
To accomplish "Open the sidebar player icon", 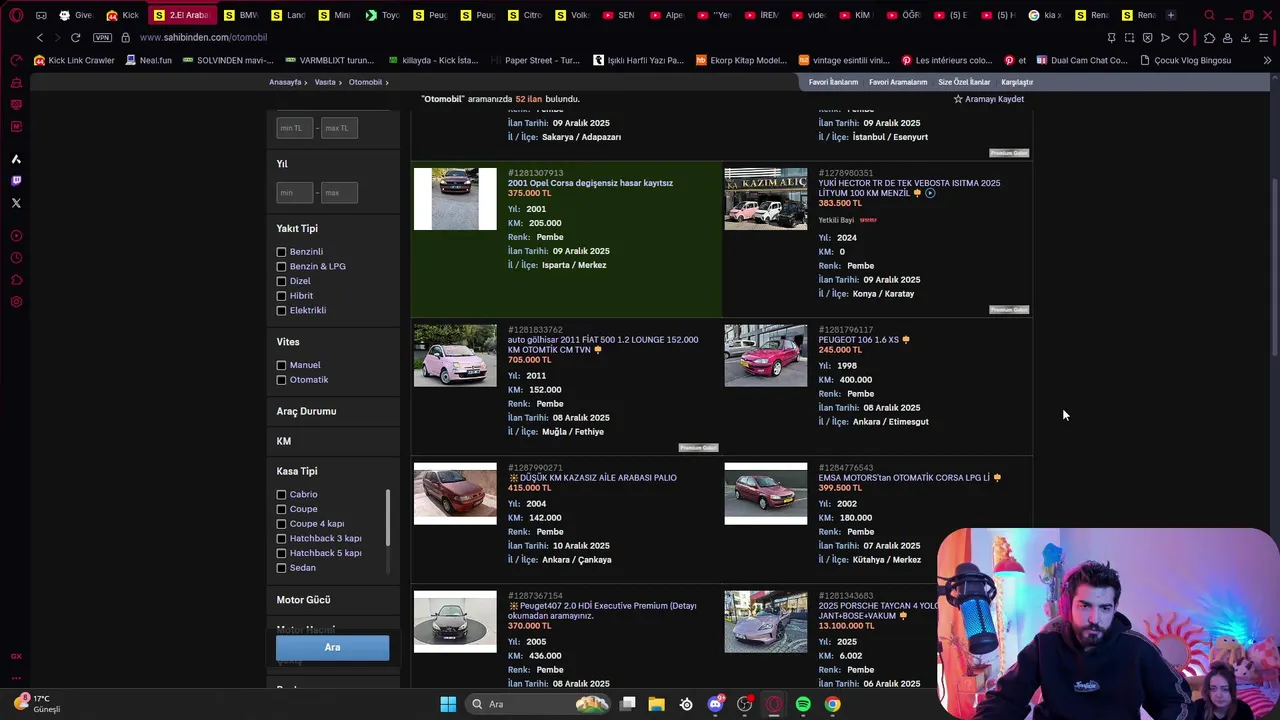I will pos(16,236).
